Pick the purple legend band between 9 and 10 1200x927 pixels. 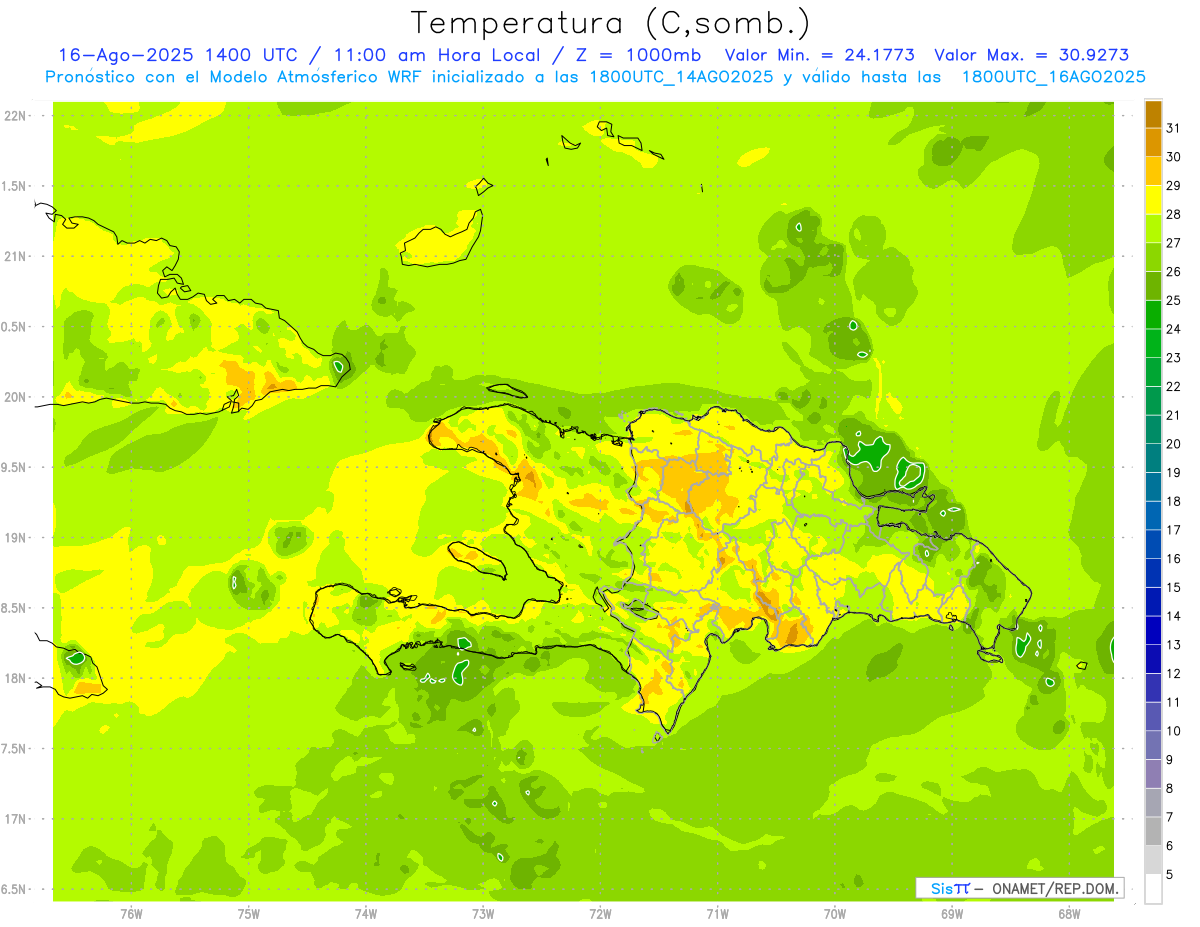coord(1153,745)
